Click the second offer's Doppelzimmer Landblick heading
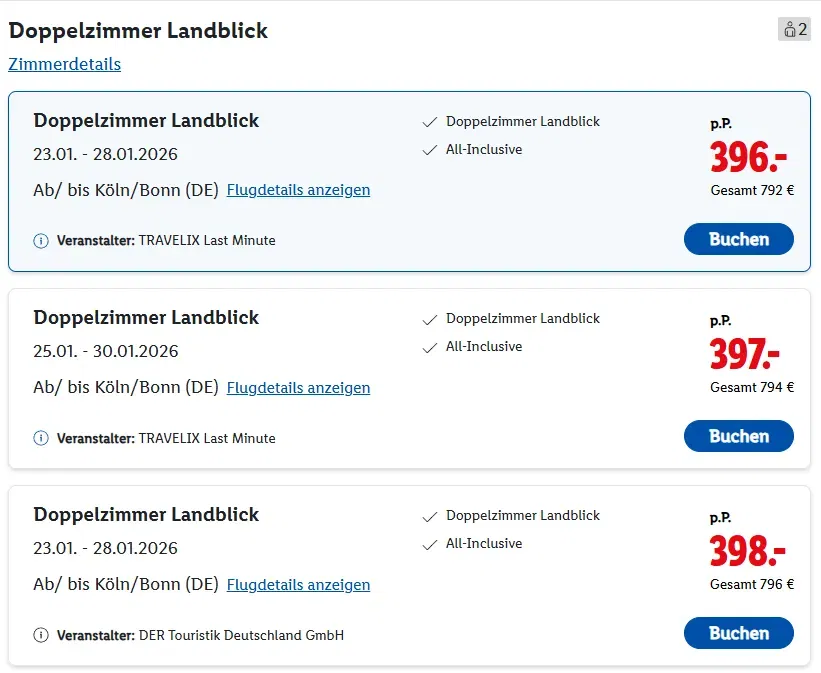The image size is (821, 673). pyautogui.click(x=146, y=317)
